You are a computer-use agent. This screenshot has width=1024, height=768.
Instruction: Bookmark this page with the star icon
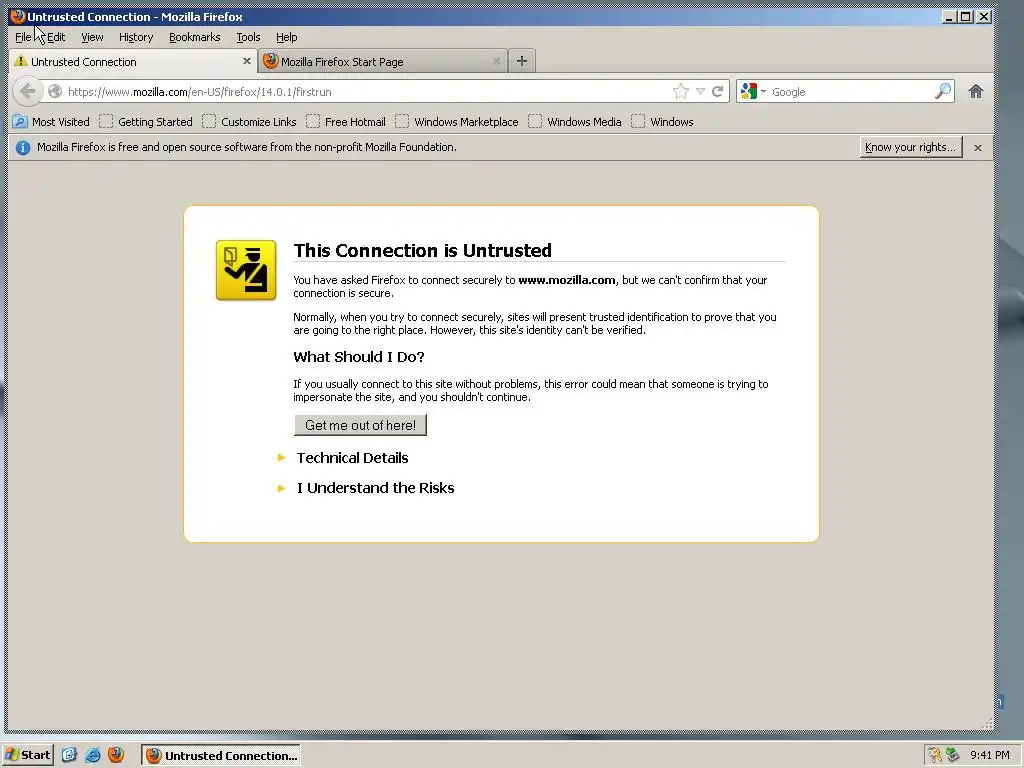point(680,91)
